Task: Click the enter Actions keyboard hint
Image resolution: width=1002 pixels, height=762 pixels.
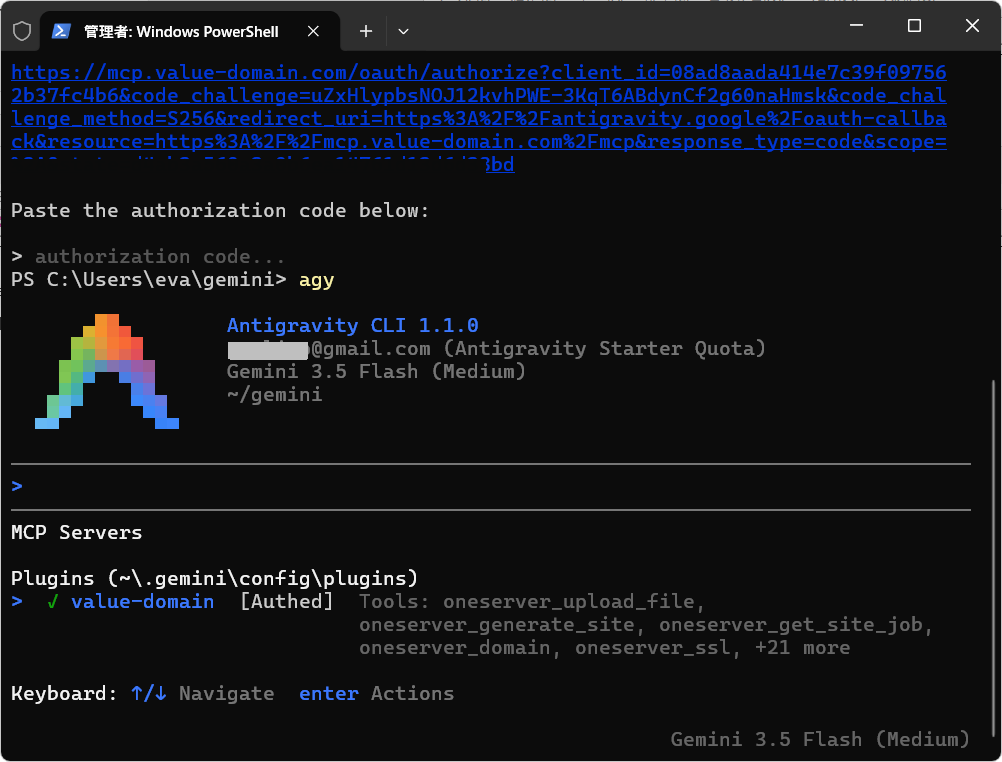Action: point(376,694)
